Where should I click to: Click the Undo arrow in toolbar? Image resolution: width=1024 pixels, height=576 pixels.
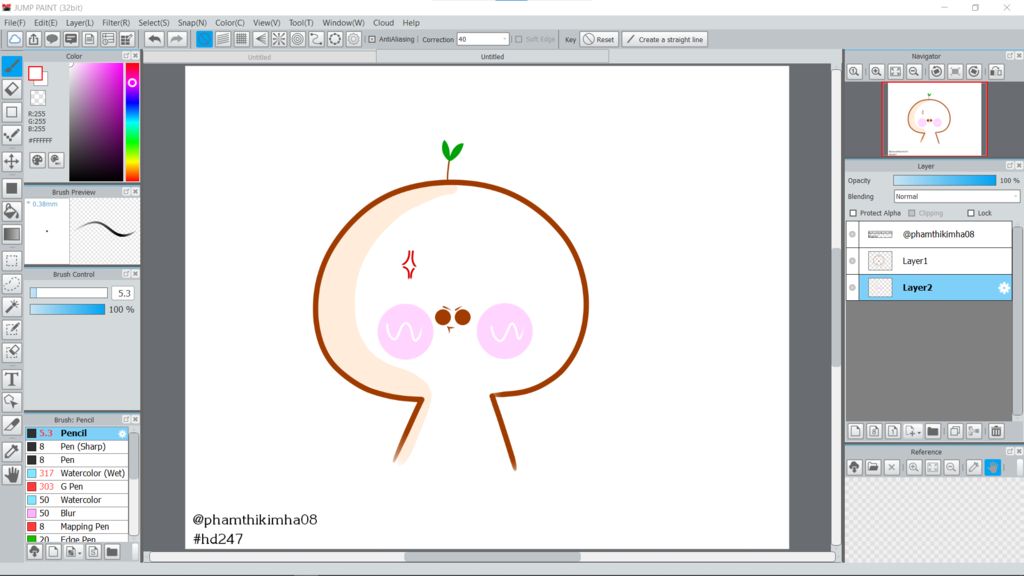pos(154,39)
